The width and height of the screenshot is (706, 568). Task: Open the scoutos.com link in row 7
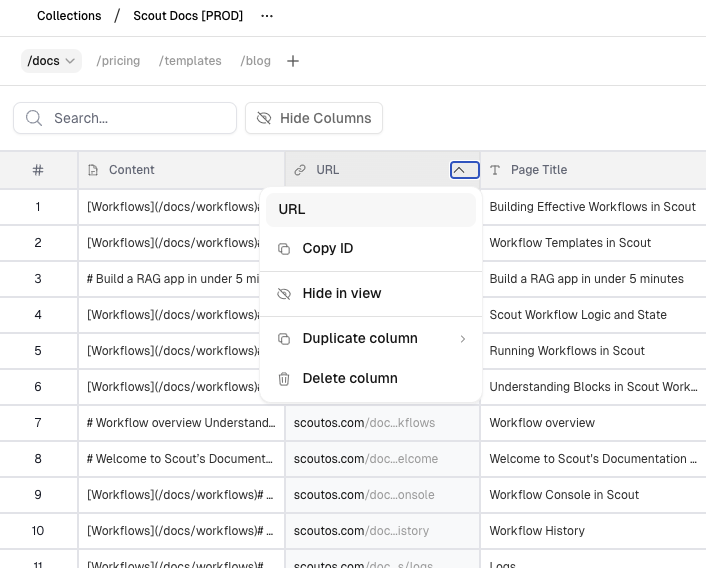pos(364,423)
